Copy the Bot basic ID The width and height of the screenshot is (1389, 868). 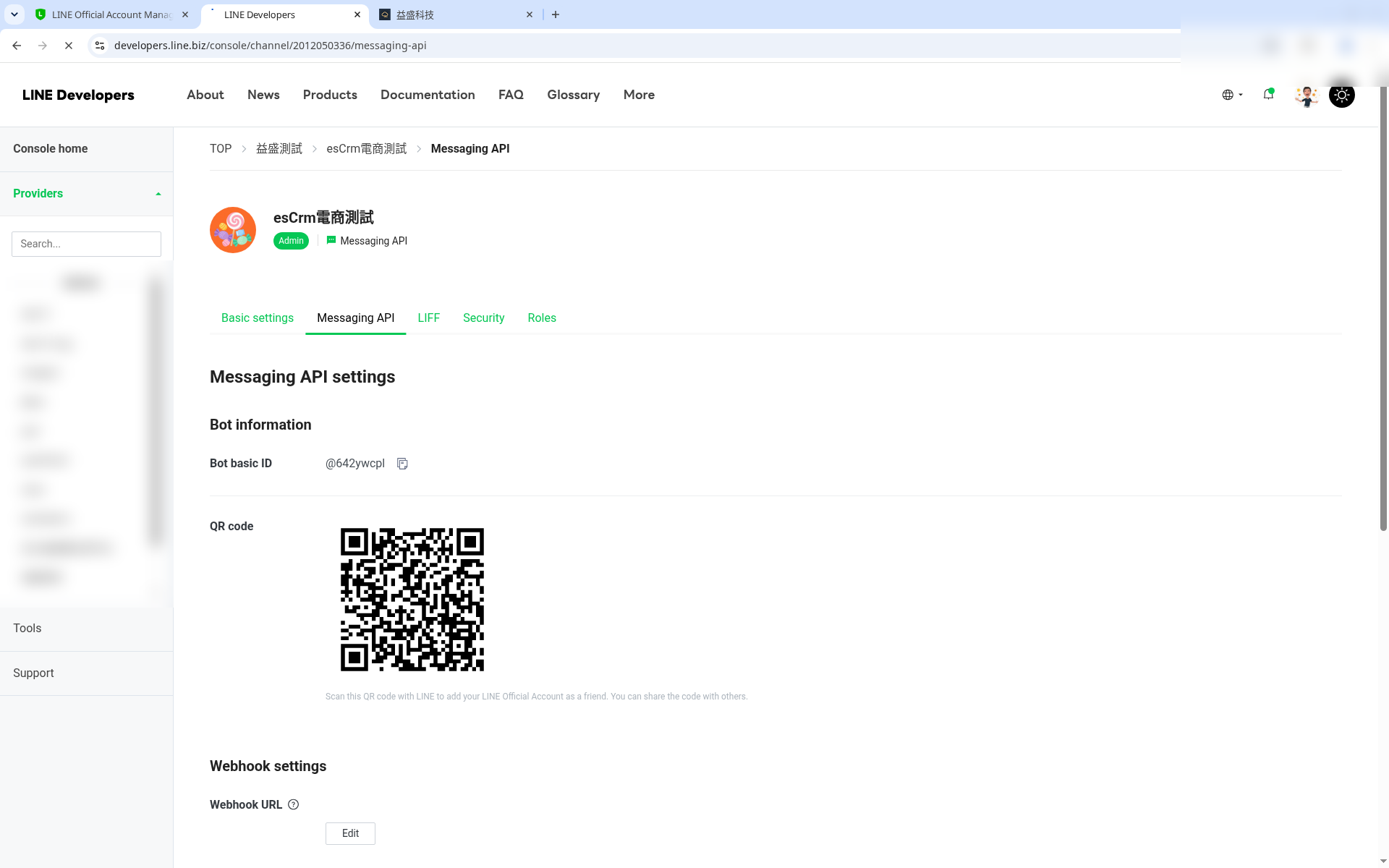[402, 464]
